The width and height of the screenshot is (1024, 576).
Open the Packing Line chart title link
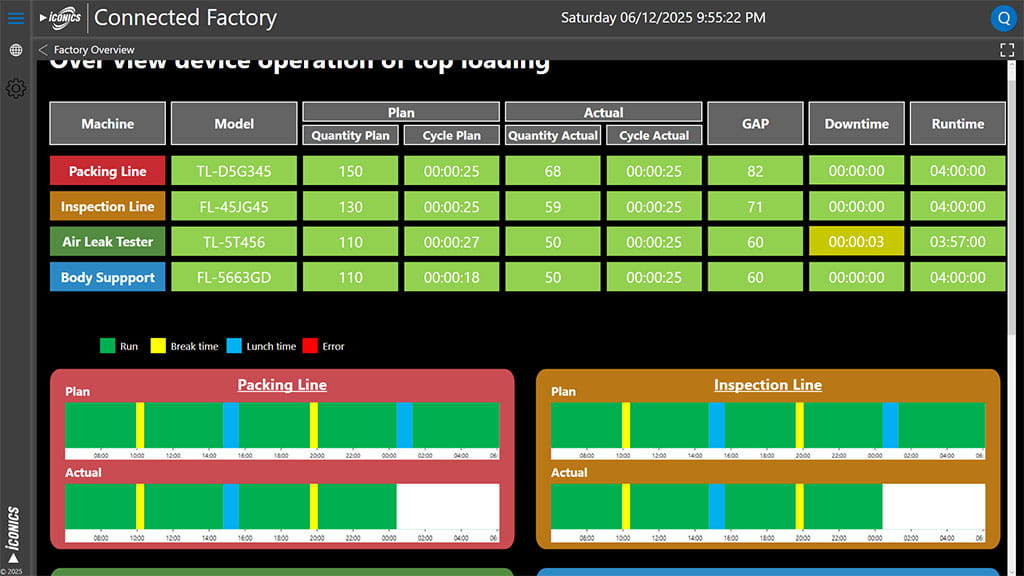[x=282, y=384]
